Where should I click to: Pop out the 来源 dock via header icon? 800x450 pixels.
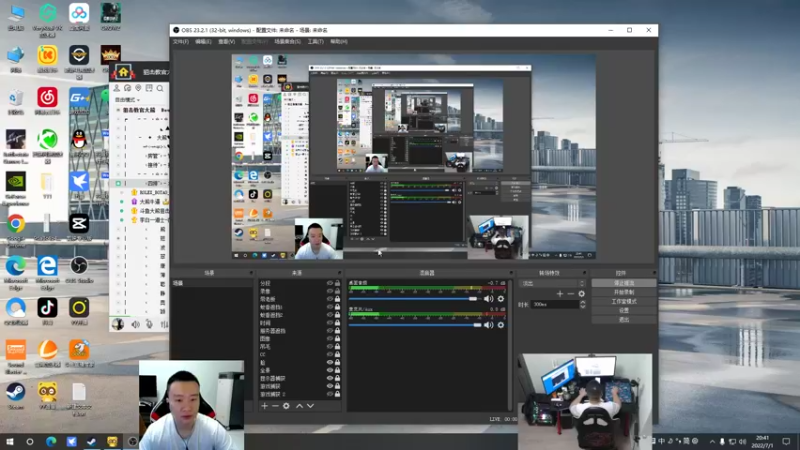340,273
